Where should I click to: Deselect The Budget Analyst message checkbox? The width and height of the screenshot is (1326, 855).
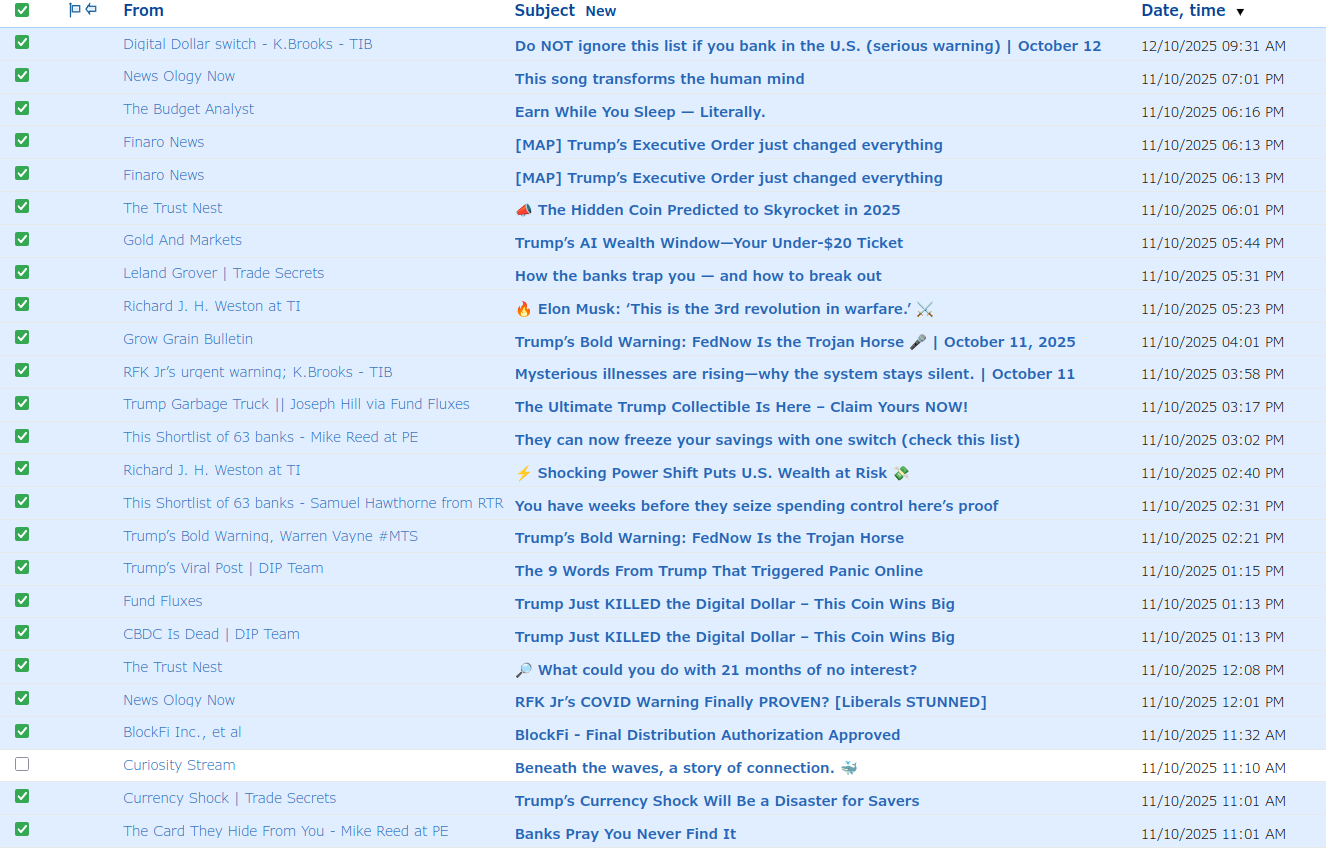(22, 109)
